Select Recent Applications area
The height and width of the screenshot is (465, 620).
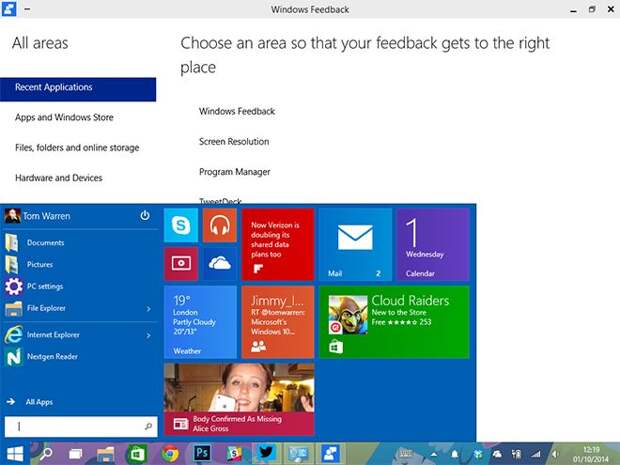[78, 89]
